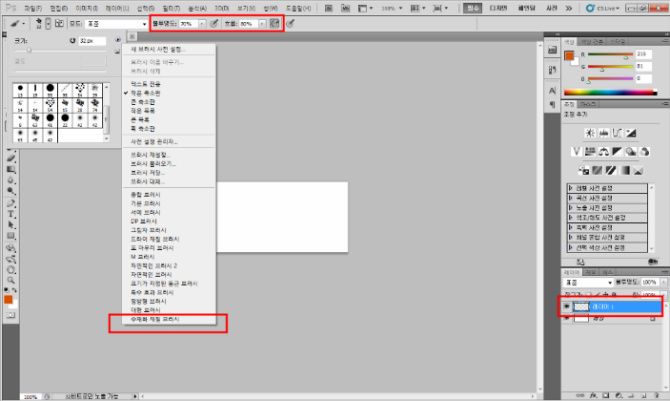The image size is (670, 401).
Task: Switch to the 디자인 Design workspace button
Action: [x=498, y=8]
